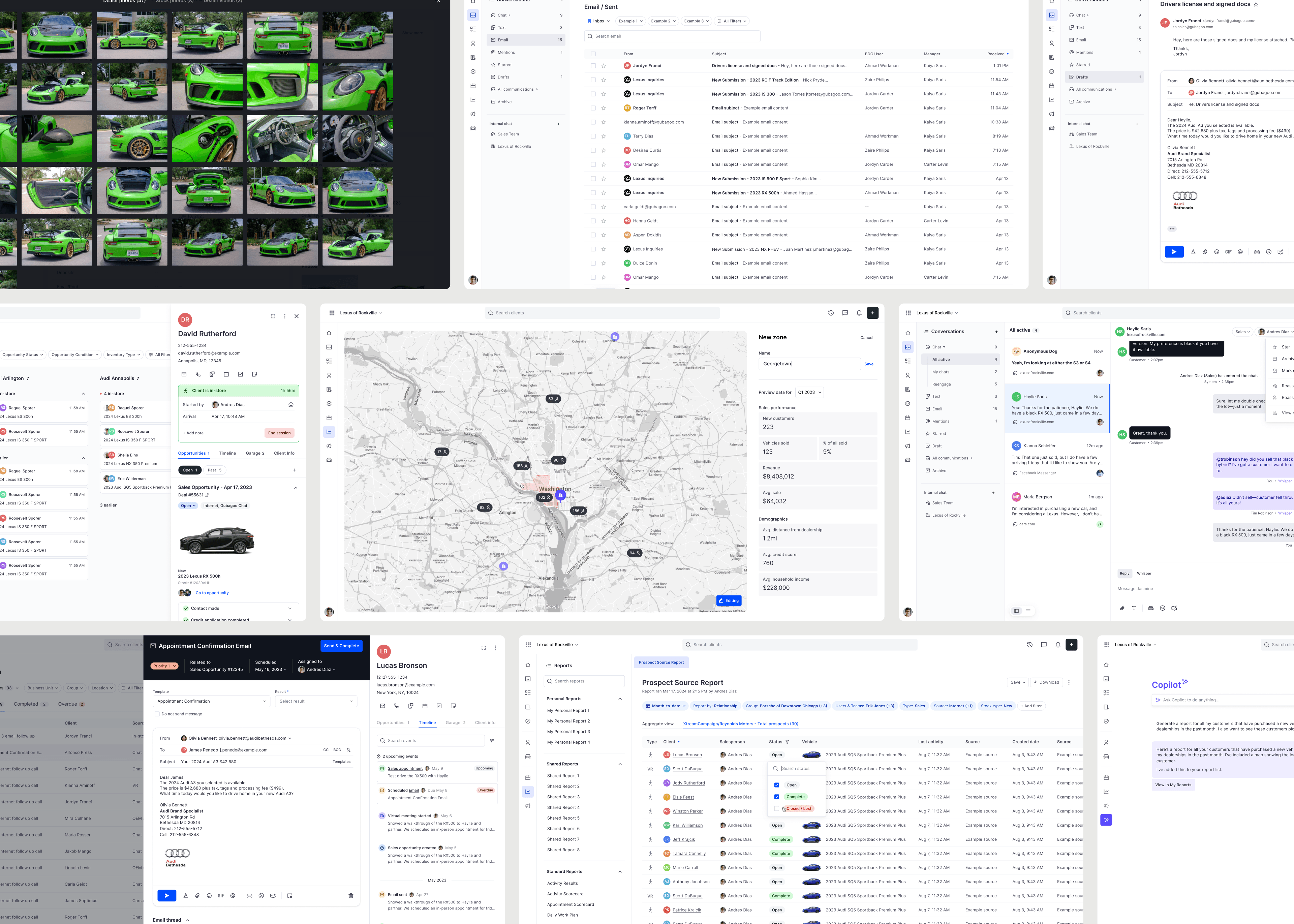Open the notifications bell in Lexus of Rockville header

[x=859, y=313]
